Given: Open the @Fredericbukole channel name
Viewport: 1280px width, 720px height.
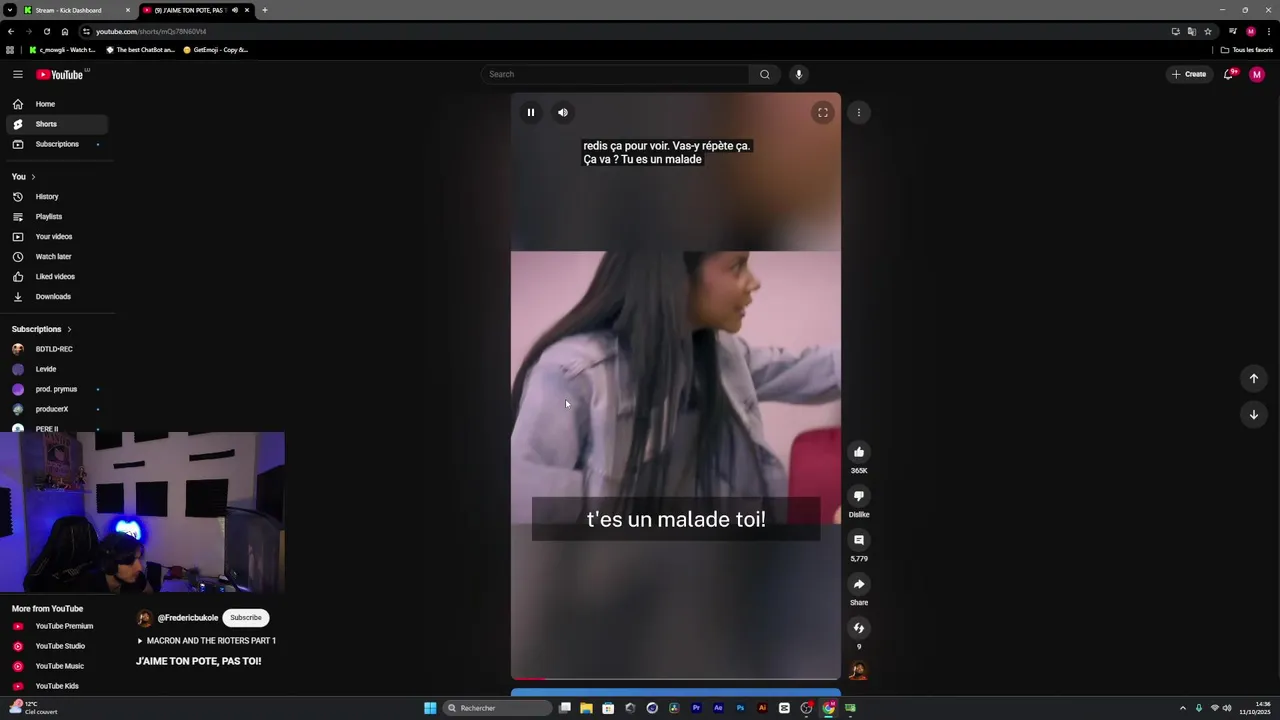Looking at the screenshot, I should coord(188,618).
